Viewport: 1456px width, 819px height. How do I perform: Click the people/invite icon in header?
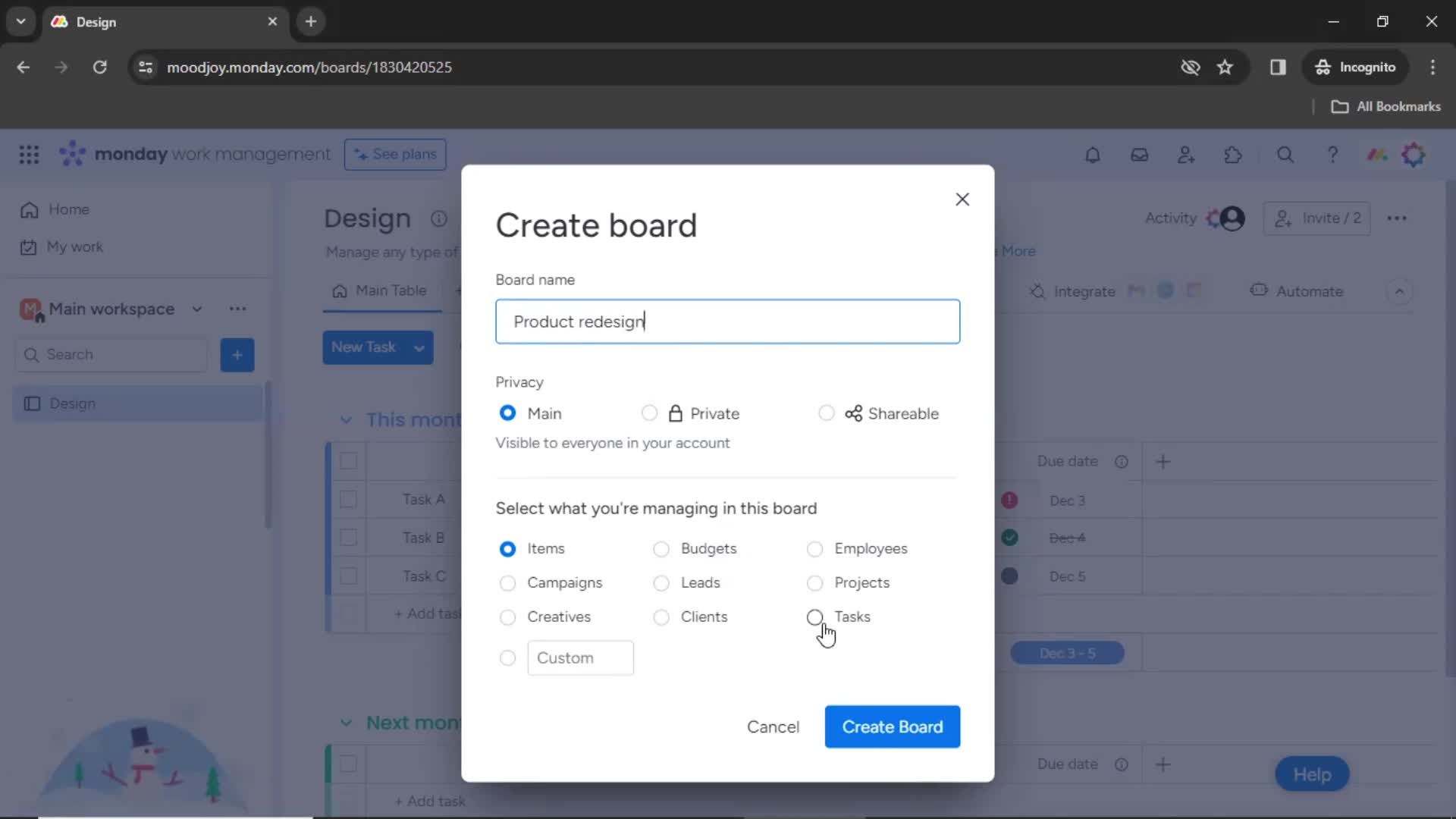[x=1187, y=155]
